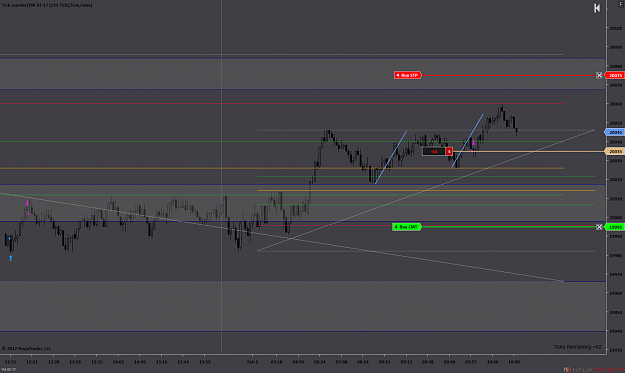
Task: Select the green 19995 limit price marker on axis
Action: [x=615, y=227]
